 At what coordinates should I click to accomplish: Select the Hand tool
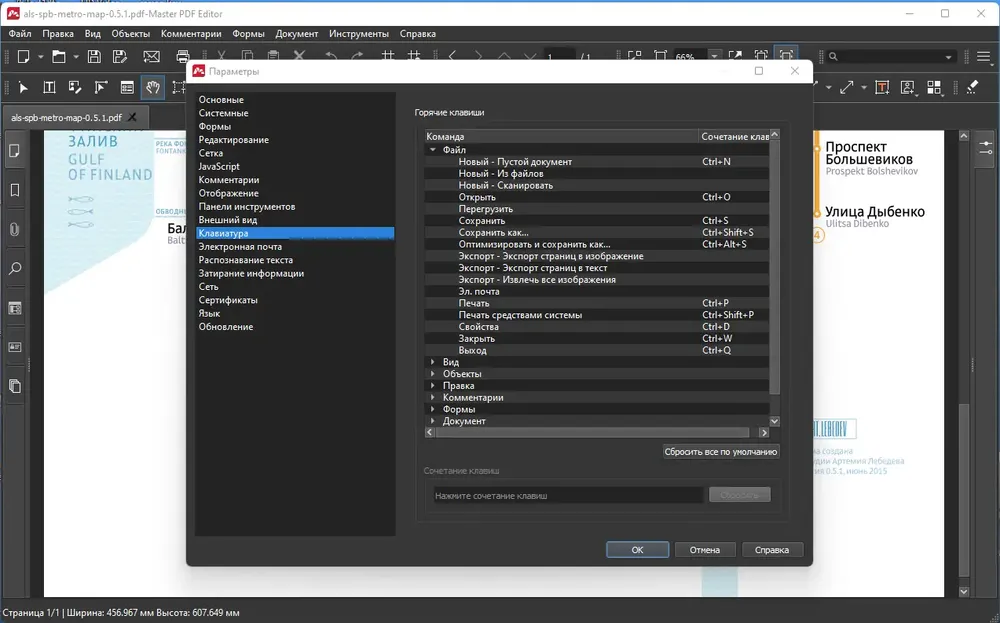pyautogui.click(x=153, y=87)
